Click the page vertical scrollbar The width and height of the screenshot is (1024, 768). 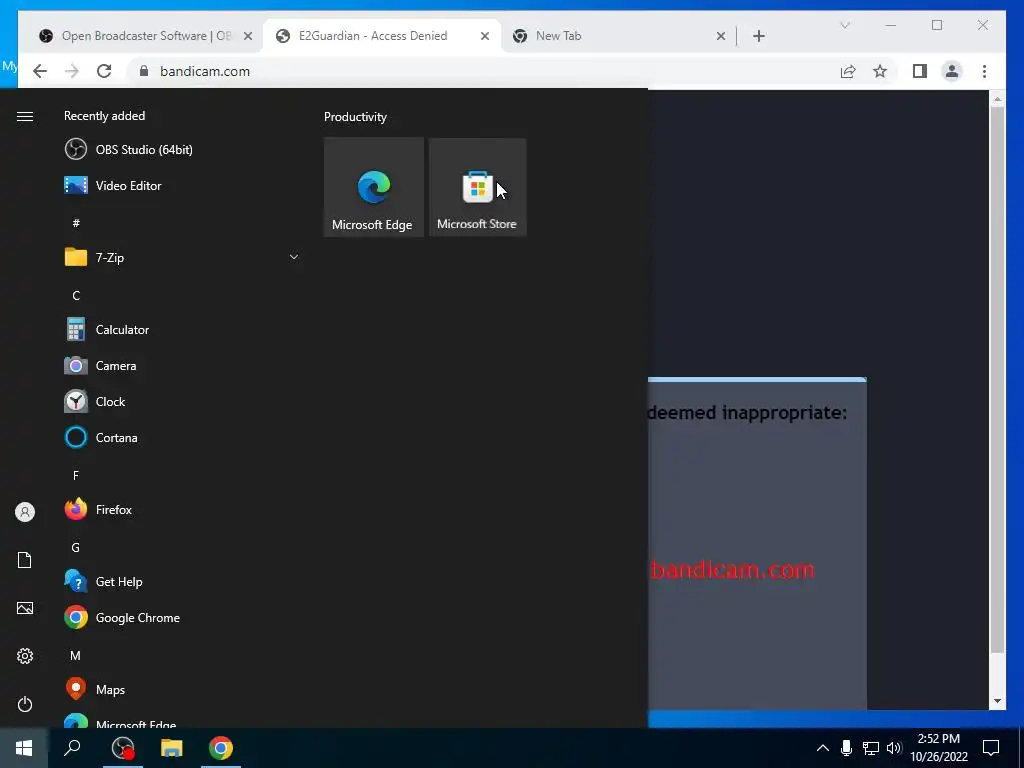[x=997, y=379]
